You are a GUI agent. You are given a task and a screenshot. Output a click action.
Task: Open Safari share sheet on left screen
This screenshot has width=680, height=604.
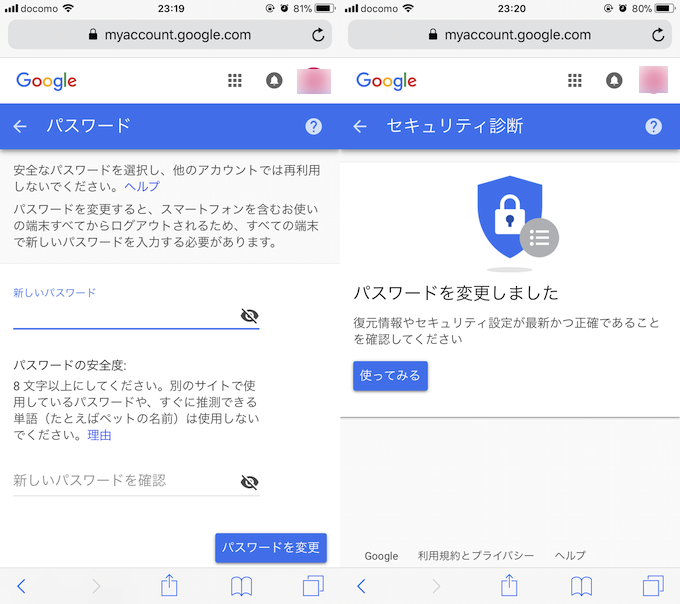click(169, 585)
